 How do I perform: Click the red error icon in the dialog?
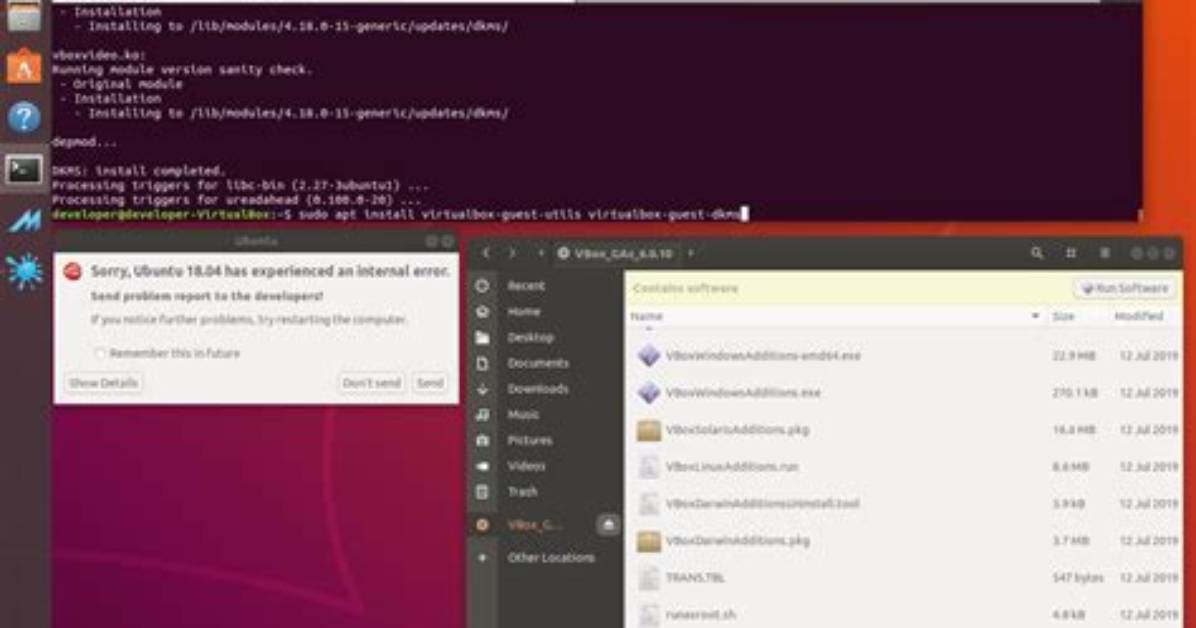pyautogui.click(x=72, y=271)
